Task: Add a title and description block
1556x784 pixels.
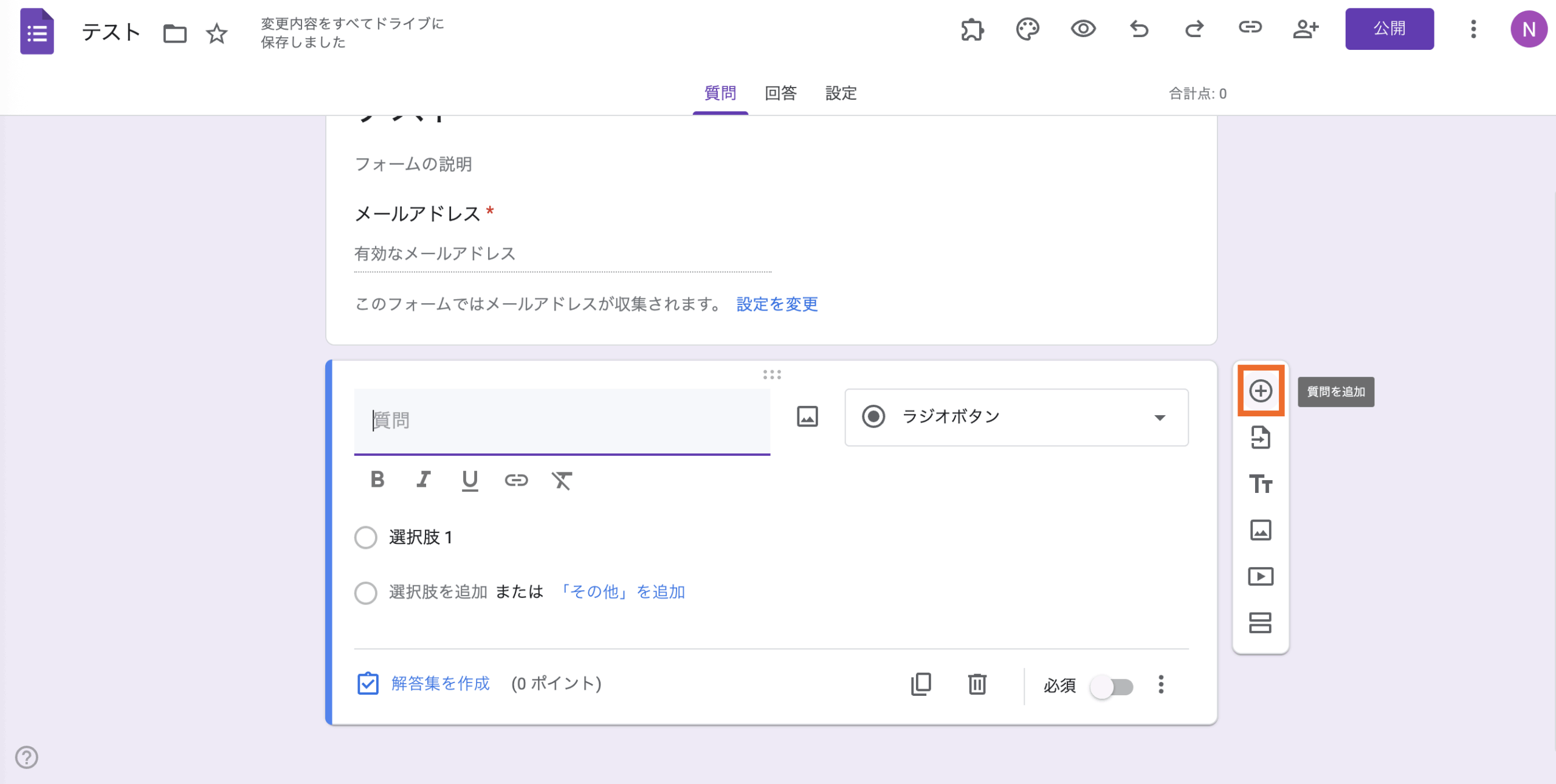Action: point(1261,484)
